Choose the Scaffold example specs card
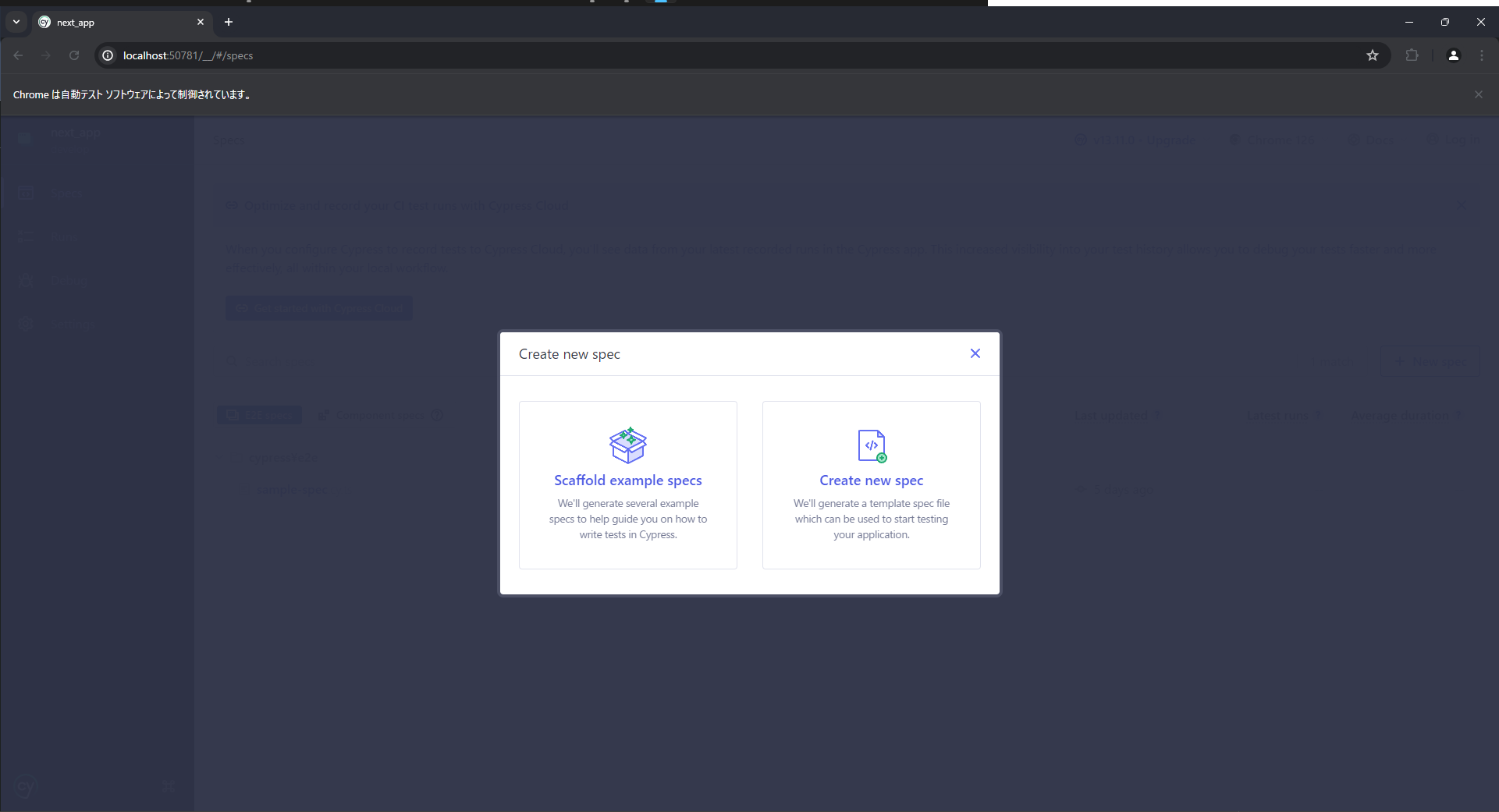1499x812 pixels. [x=628, y=485]
